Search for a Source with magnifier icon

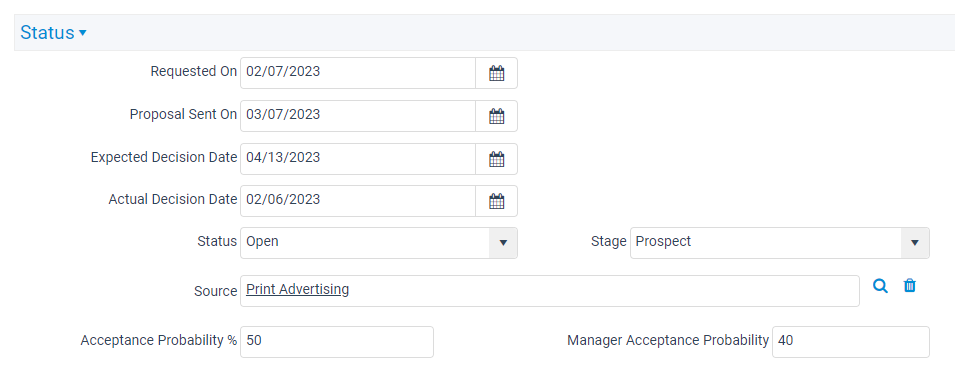[880, 286]
